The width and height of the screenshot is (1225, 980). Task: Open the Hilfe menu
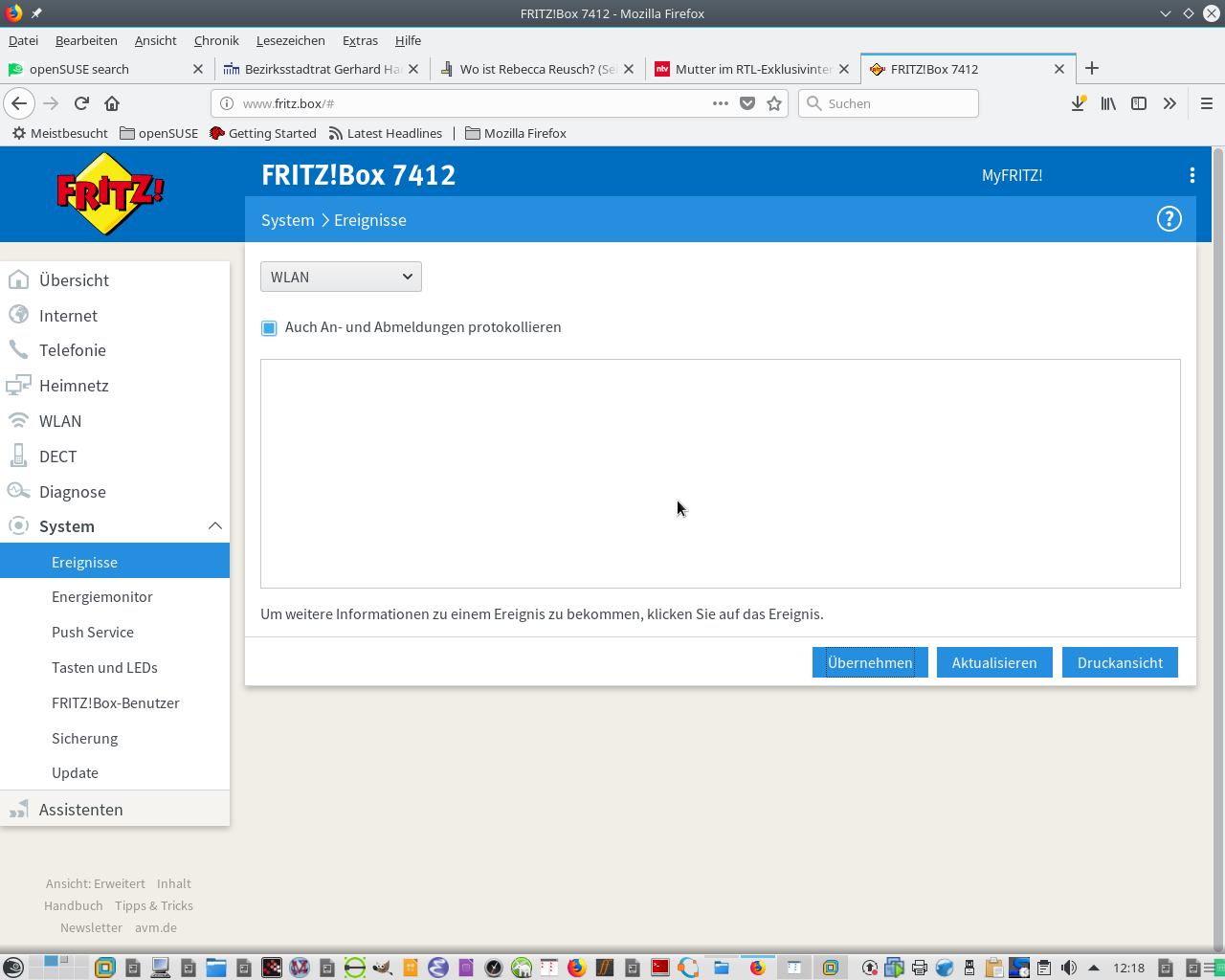tap(408, 40)
